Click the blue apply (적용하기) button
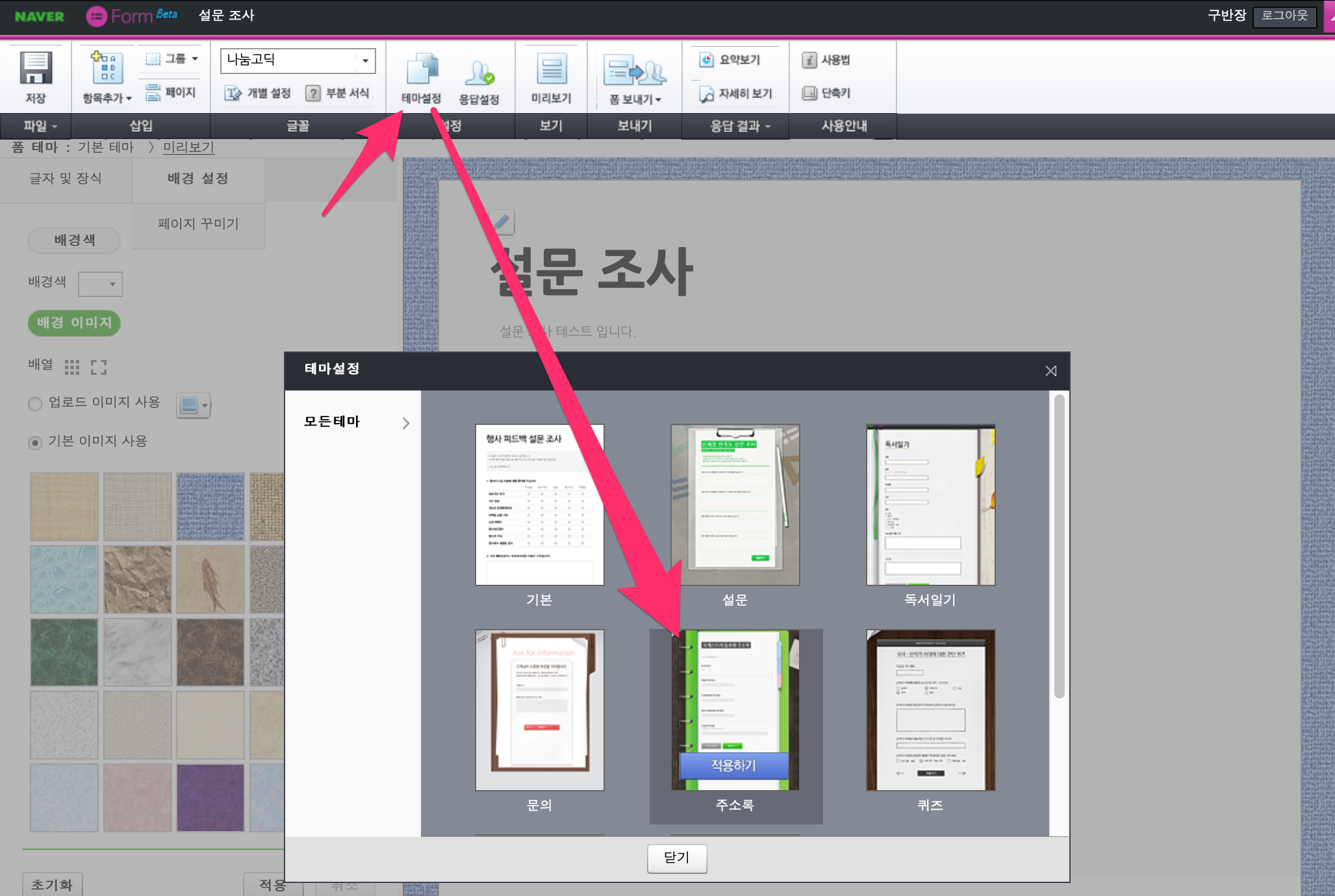The image size is (1335, 896). coord(733,765)
